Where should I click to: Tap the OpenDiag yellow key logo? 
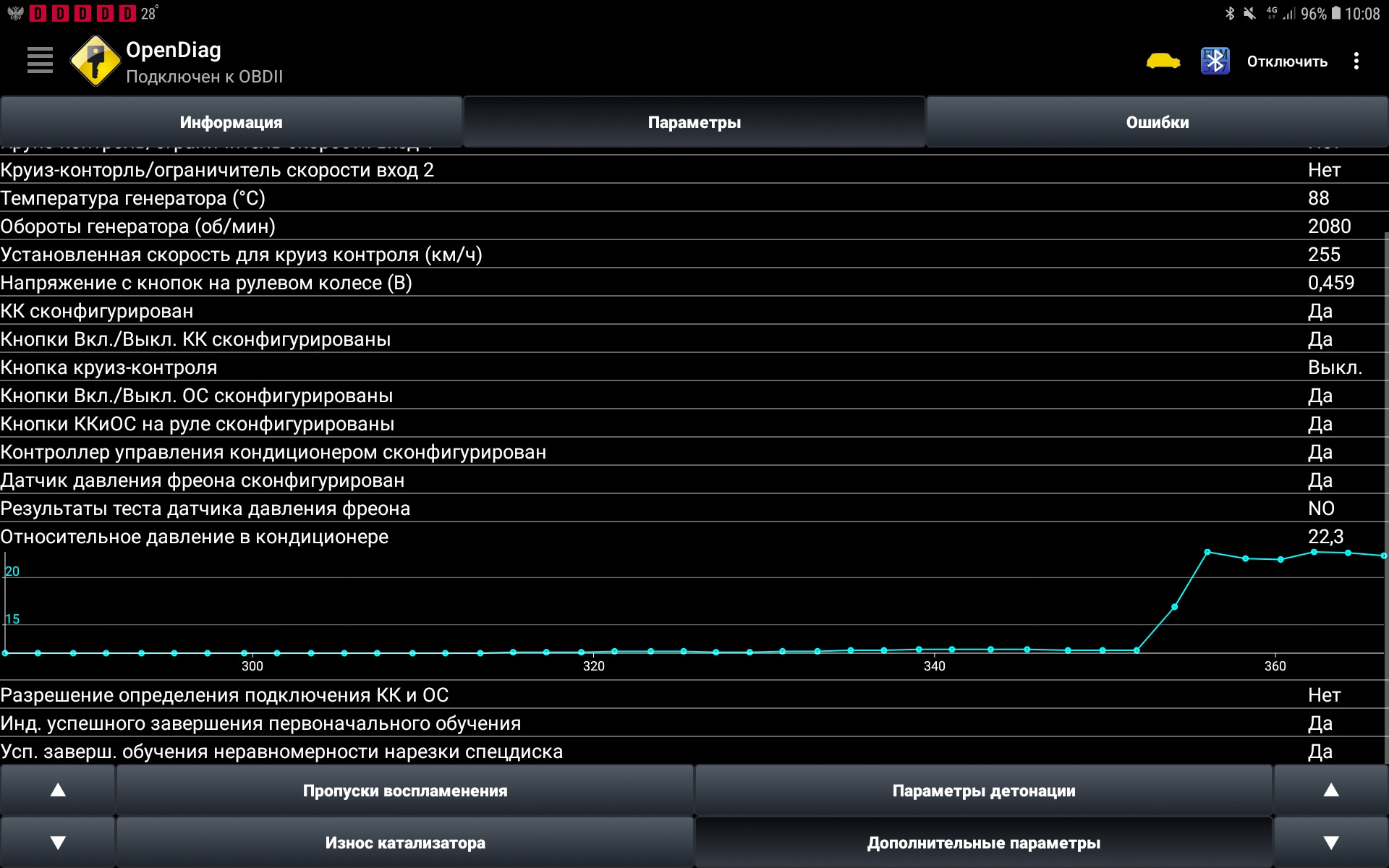tap(95, 61)
